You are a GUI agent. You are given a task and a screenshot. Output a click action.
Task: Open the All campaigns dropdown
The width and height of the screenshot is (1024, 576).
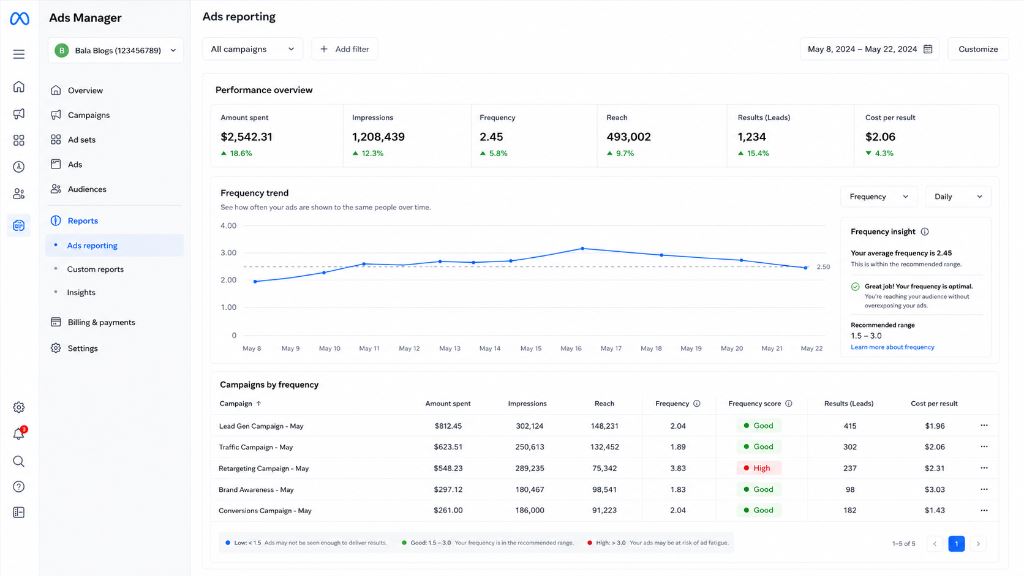point(252,49)
